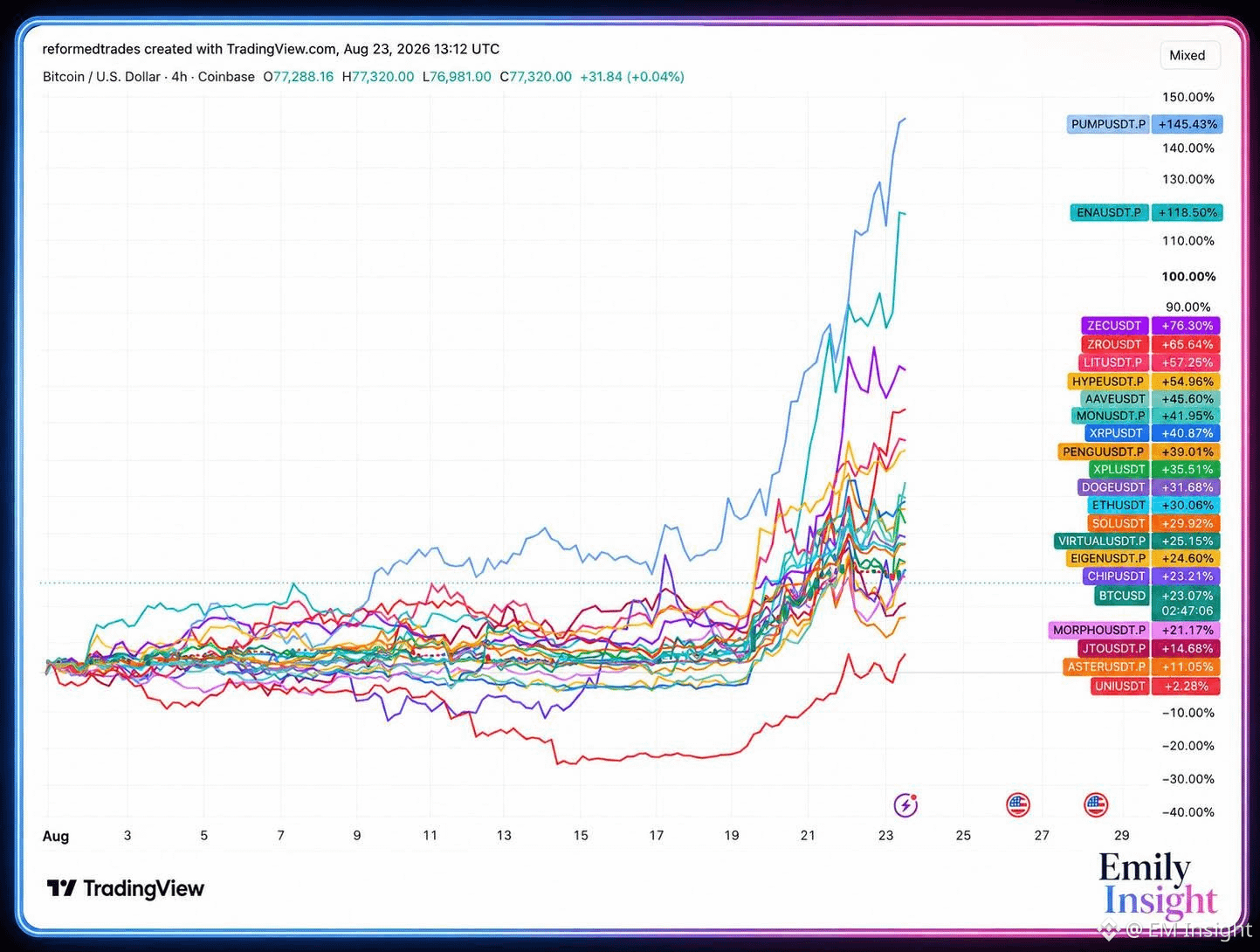
Task: Click the +145.43% value tag
Action: click(x=1188, y=124)
